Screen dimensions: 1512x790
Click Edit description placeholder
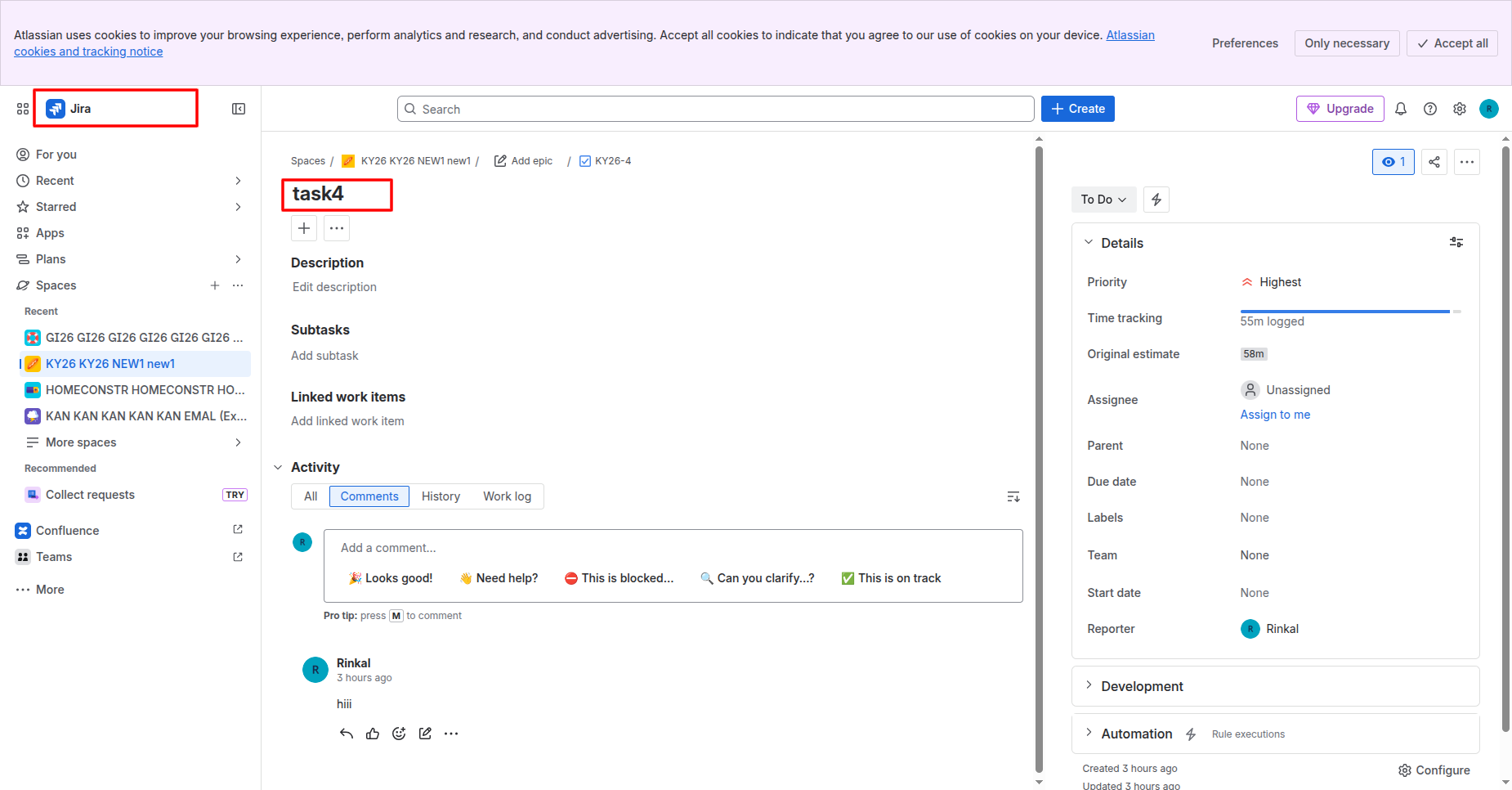[334, 287]
